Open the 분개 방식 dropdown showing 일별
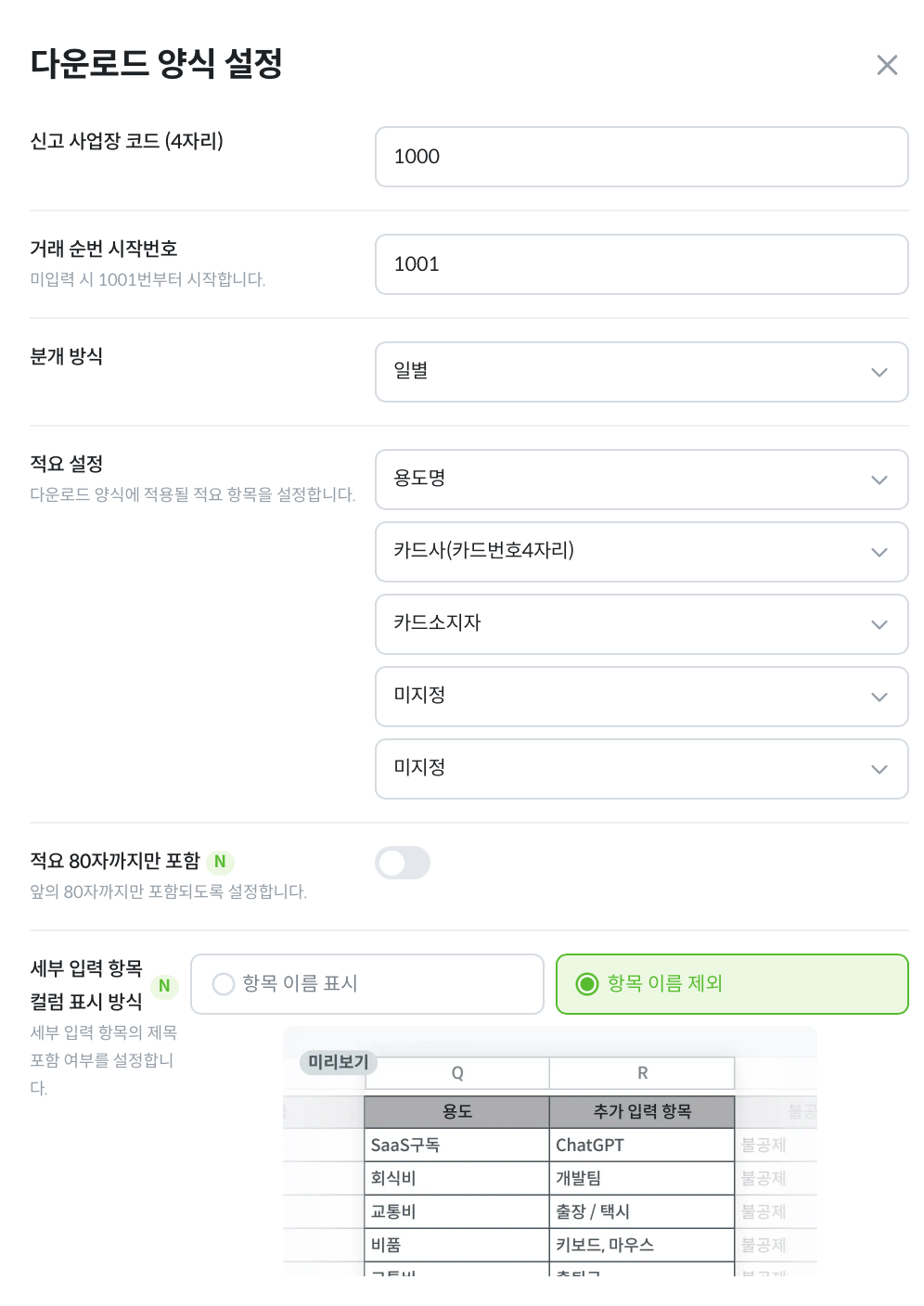The height and width of the screenshot is (1306, 924). click(641, 372)
